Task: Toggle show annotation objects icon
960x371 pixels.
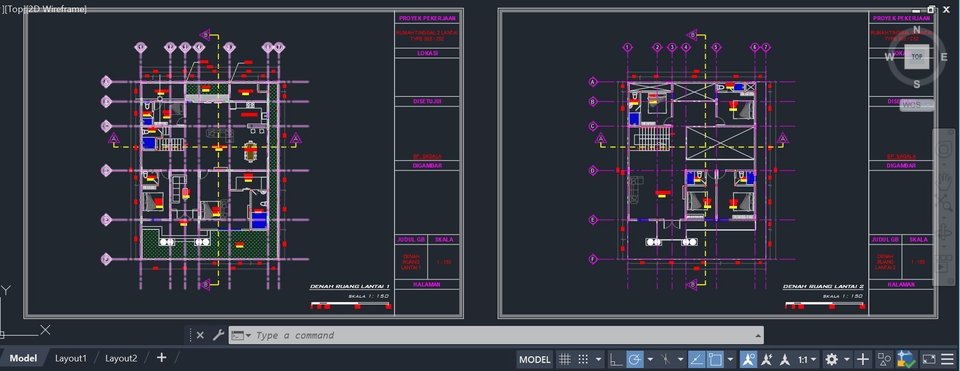Action: coord(748,359)
